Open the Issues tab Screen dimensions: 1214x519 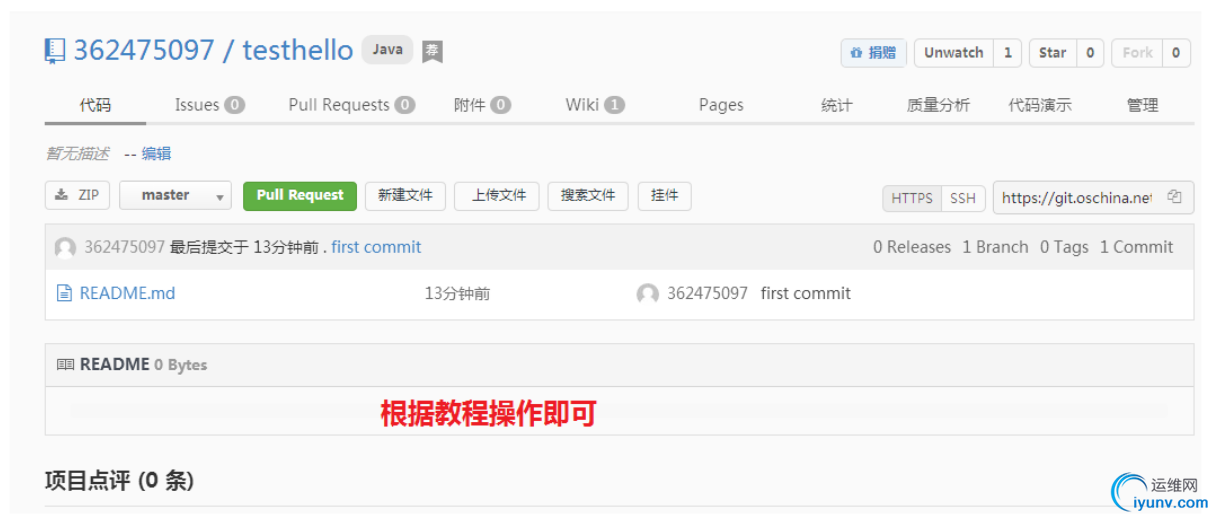[209, 105]
